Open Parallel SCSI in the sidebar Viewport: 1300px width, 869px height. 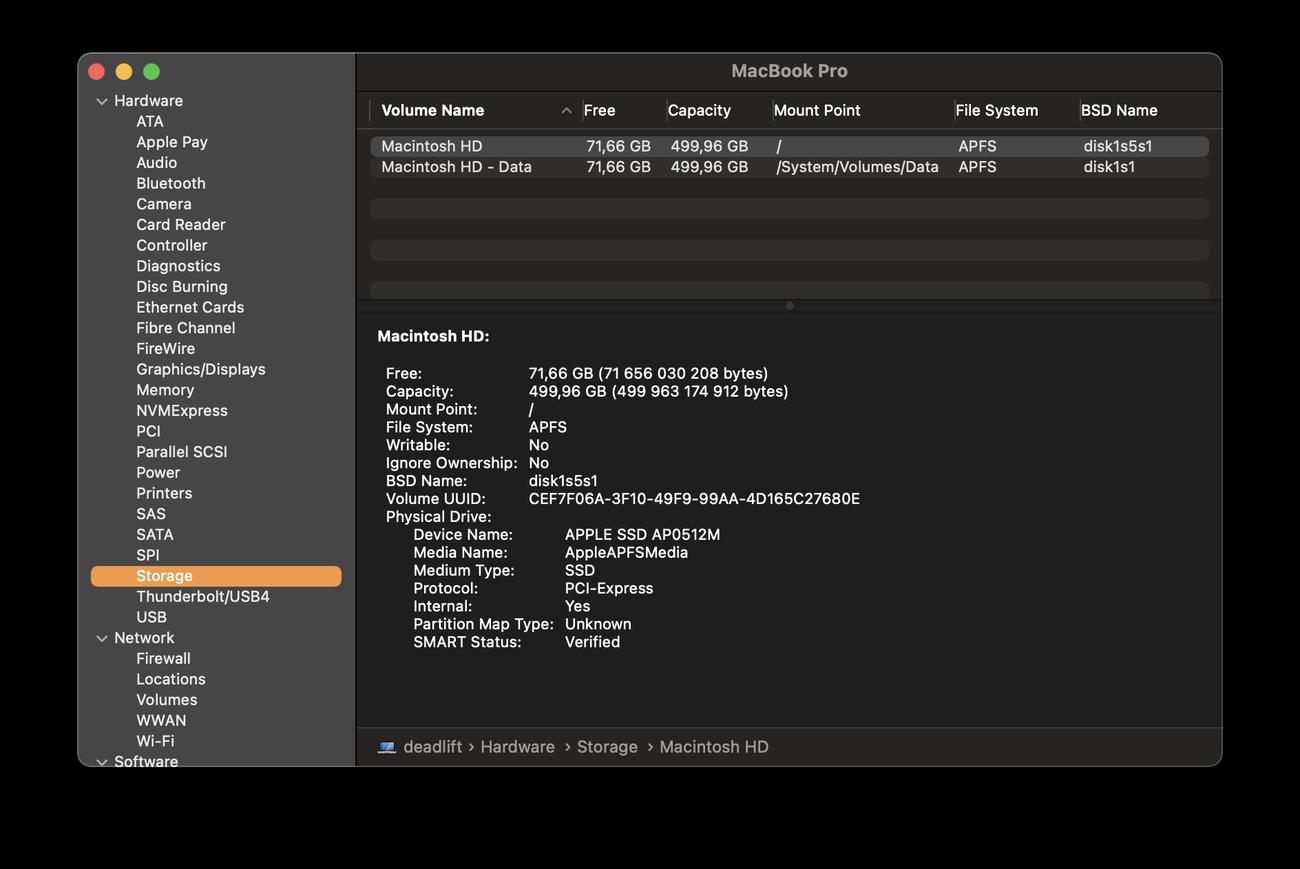click(182, 452)
